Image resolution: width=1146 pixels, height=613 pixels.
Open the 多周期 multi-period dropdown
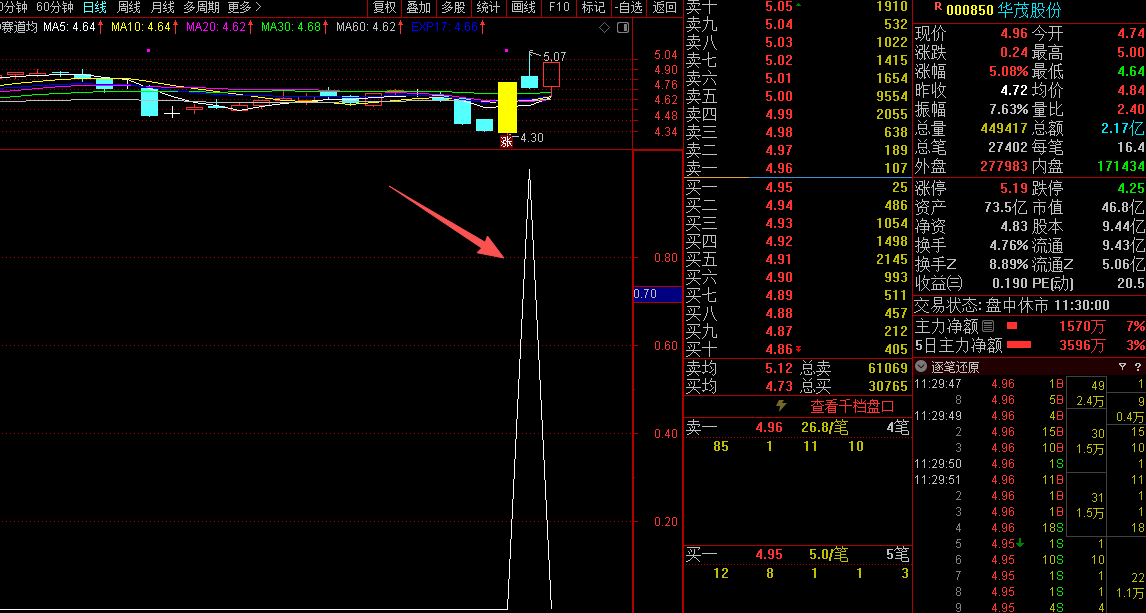pyautogui.click(x=200, y=7)
